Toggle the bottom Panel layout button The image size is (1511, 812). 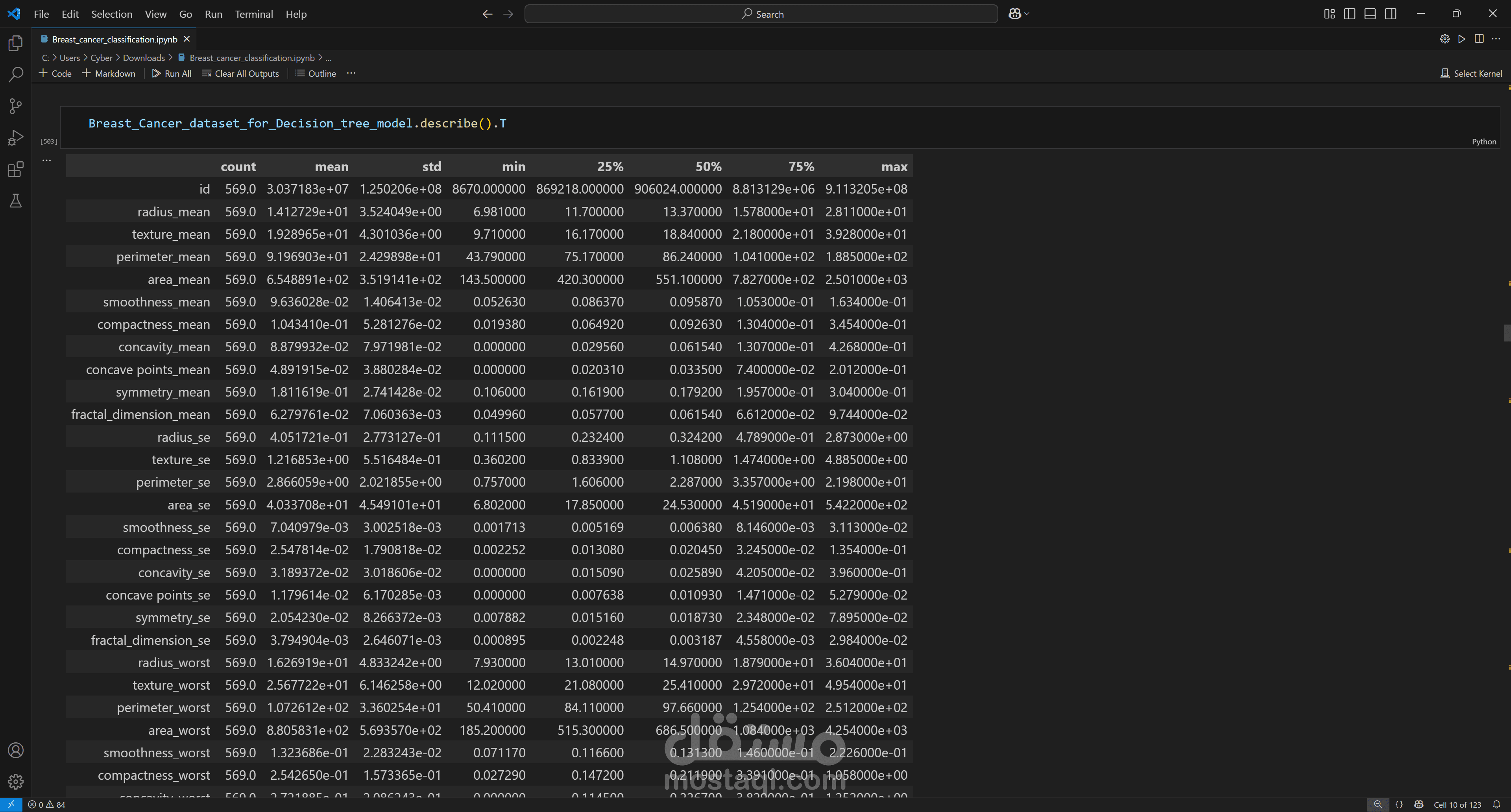1370,14
